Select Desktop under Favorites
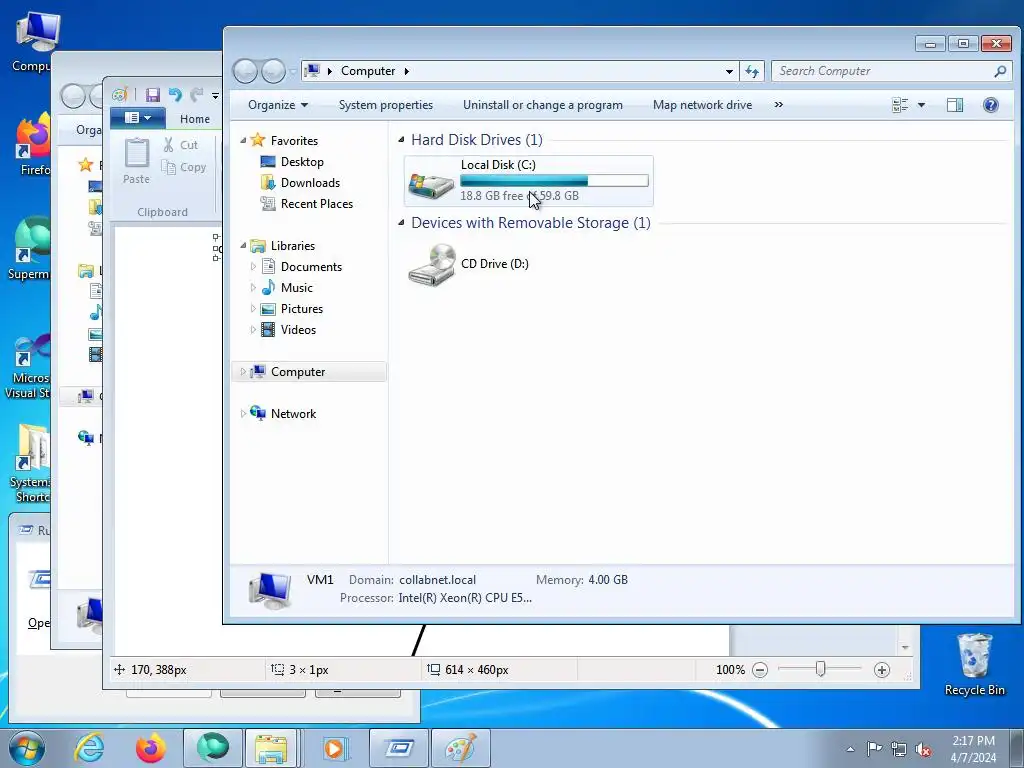The height and width of the screenshot is (768, 1024). pyautogui.click(x=302, y=161)
